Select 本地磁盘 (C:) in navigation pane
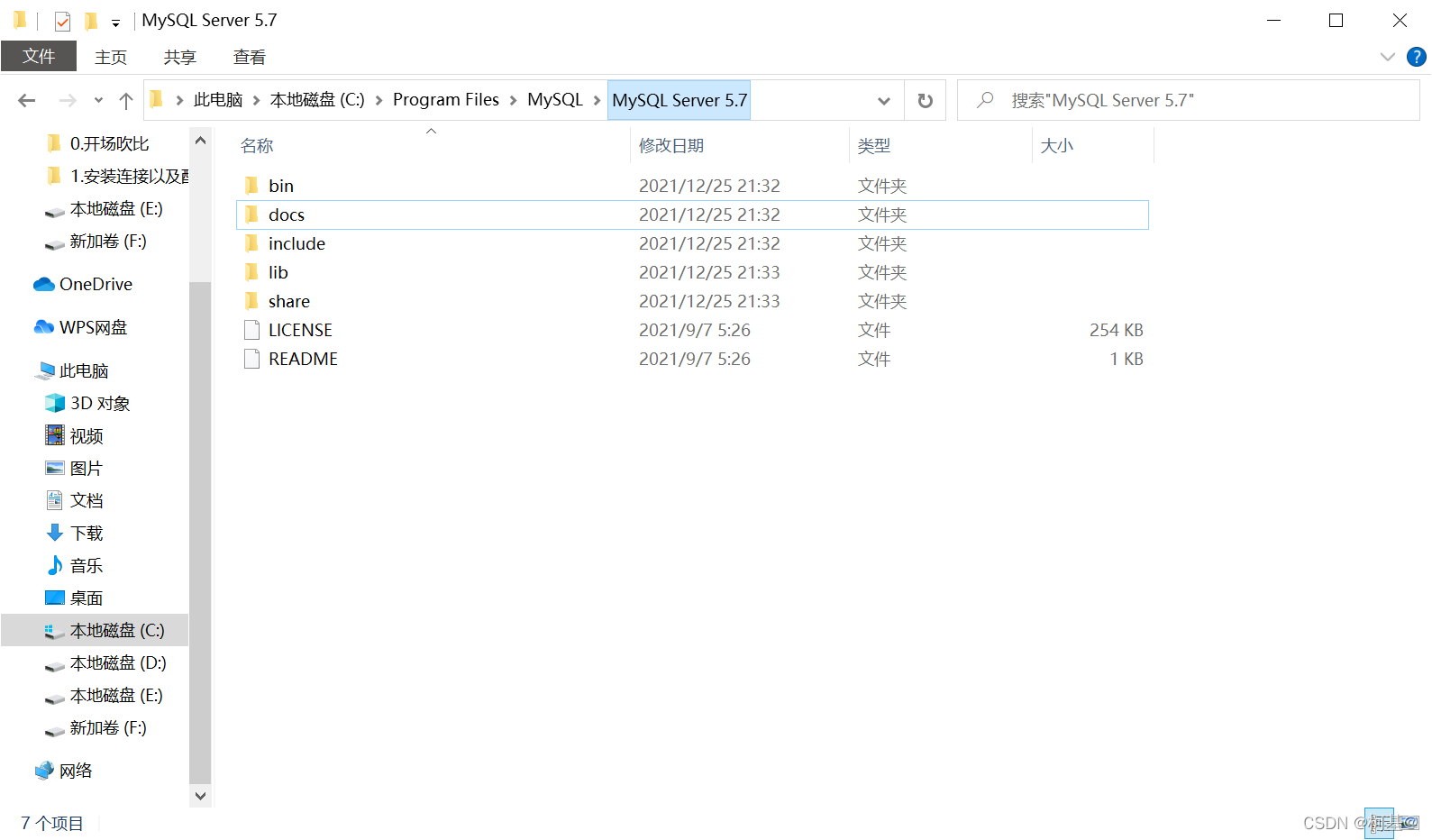 tap(95, 630)
